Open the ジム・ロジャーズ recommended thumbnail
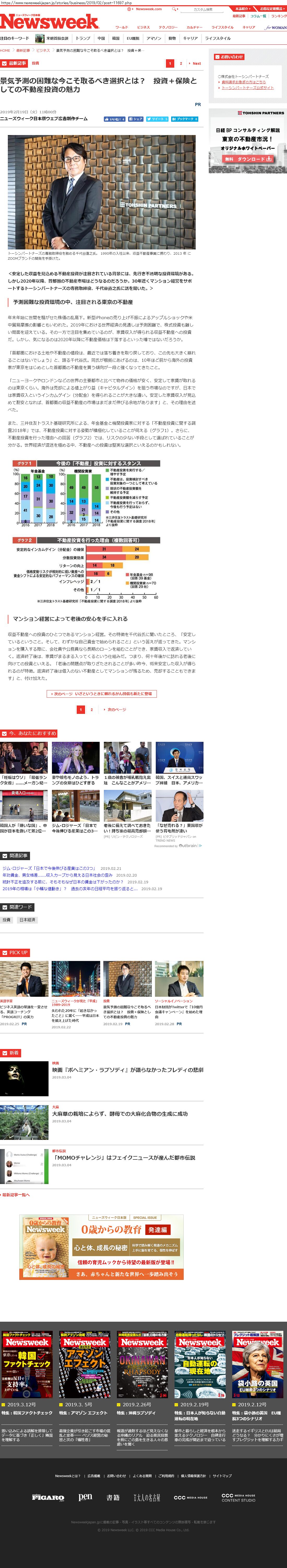The width and height of the screenshot is (287, 1568). click(x=76, y=805)
